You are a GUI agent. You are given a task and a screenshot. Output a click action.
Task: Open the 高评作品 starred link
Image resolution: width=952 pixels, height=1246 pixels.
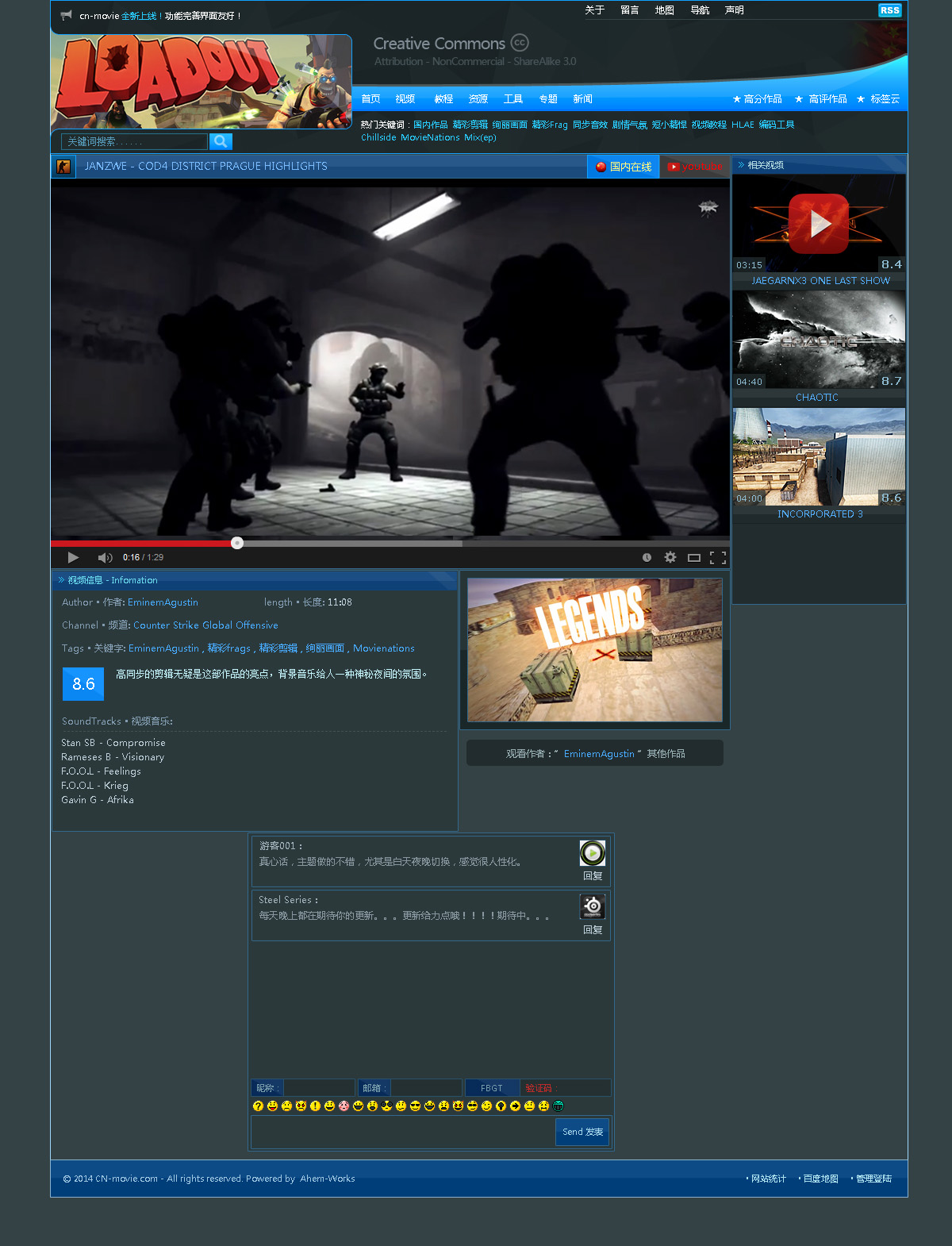pos(821,99)
